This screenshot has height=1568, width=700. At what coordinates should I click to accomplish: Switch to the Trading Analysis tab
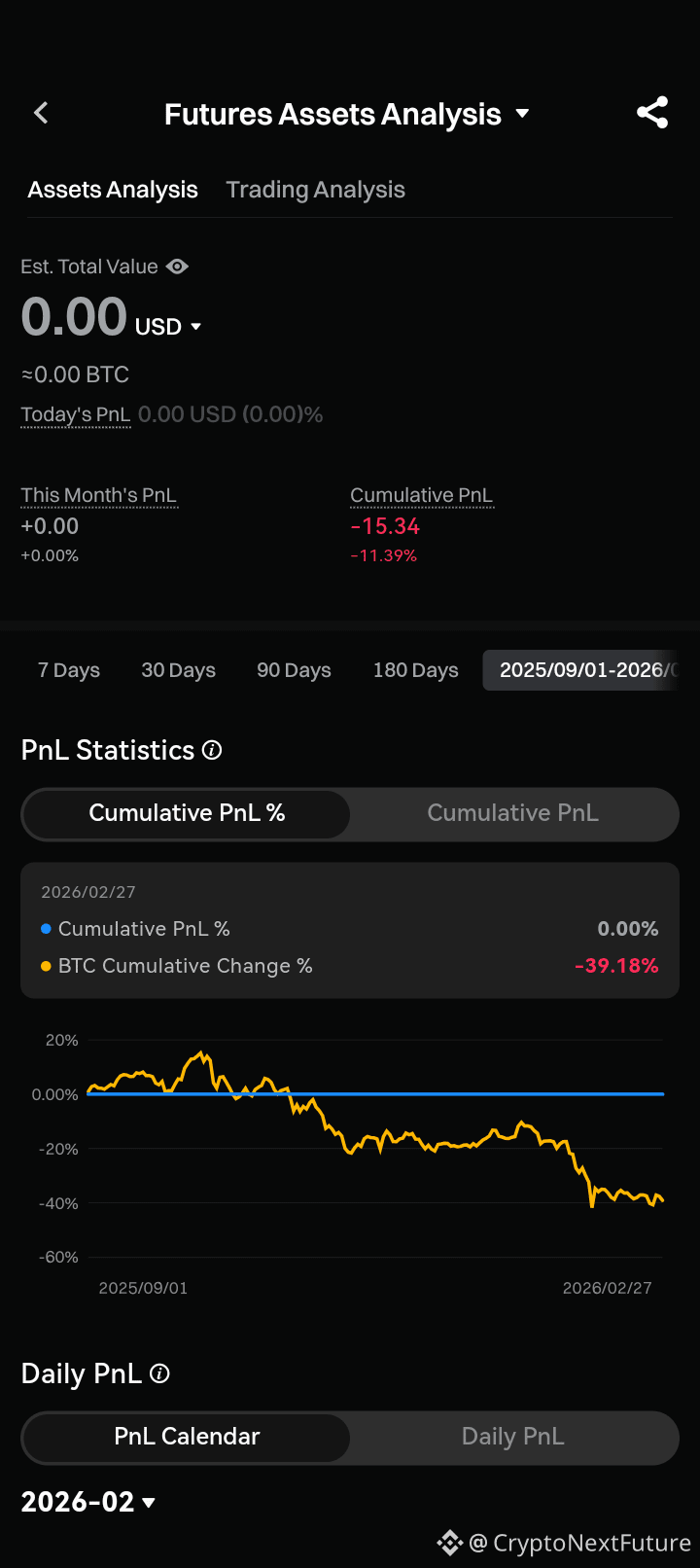click(x=315, y=190)
